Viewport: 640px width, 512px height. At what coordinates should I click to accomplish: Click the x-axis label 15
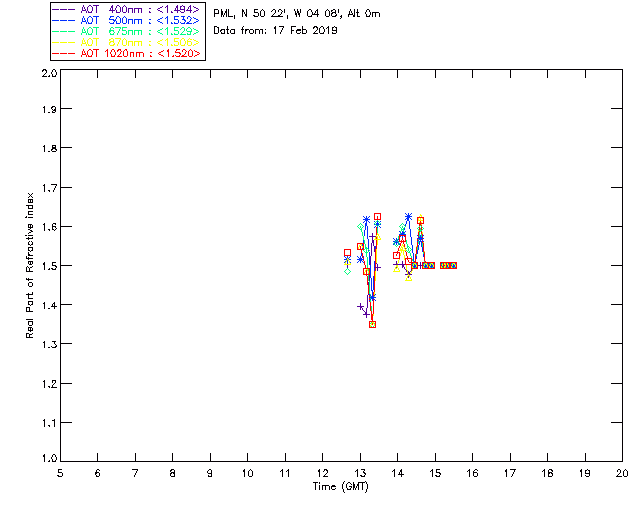click(x=435, y=473)
